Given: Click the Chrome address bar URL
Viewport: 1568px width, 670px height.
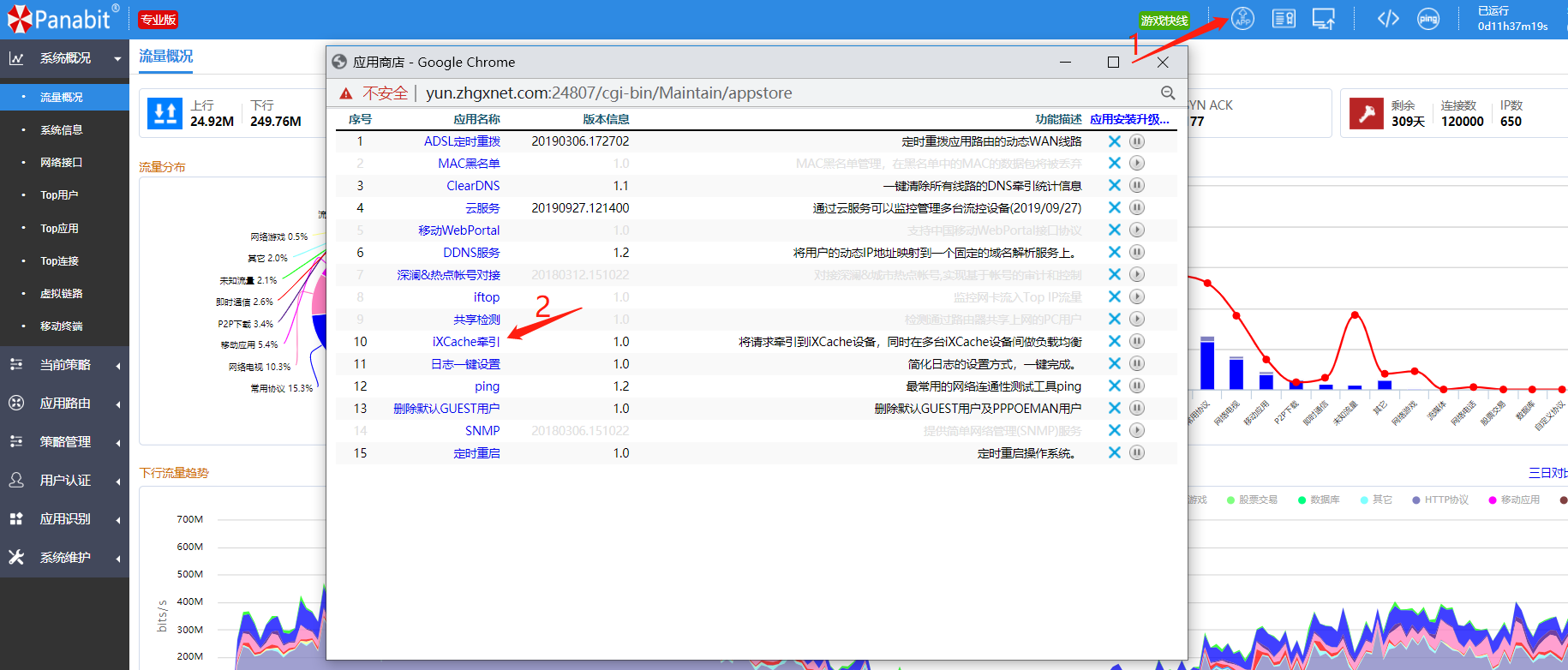Looking at the screenshot, I should [608, 93].
